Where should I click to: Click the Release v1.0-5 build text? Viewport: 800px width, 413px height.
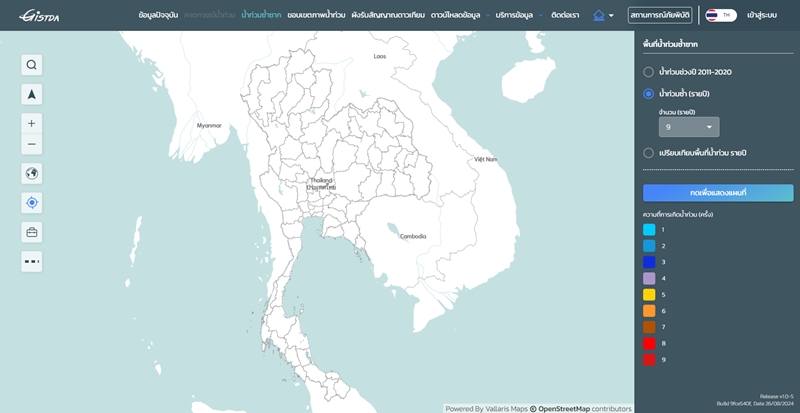click(x=777, y=396)
